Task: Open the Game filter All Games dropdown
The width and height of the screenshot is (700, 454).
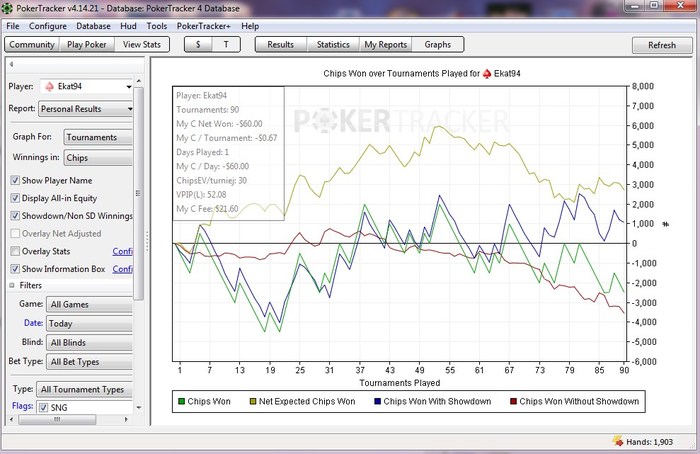Action: (89, 304)
